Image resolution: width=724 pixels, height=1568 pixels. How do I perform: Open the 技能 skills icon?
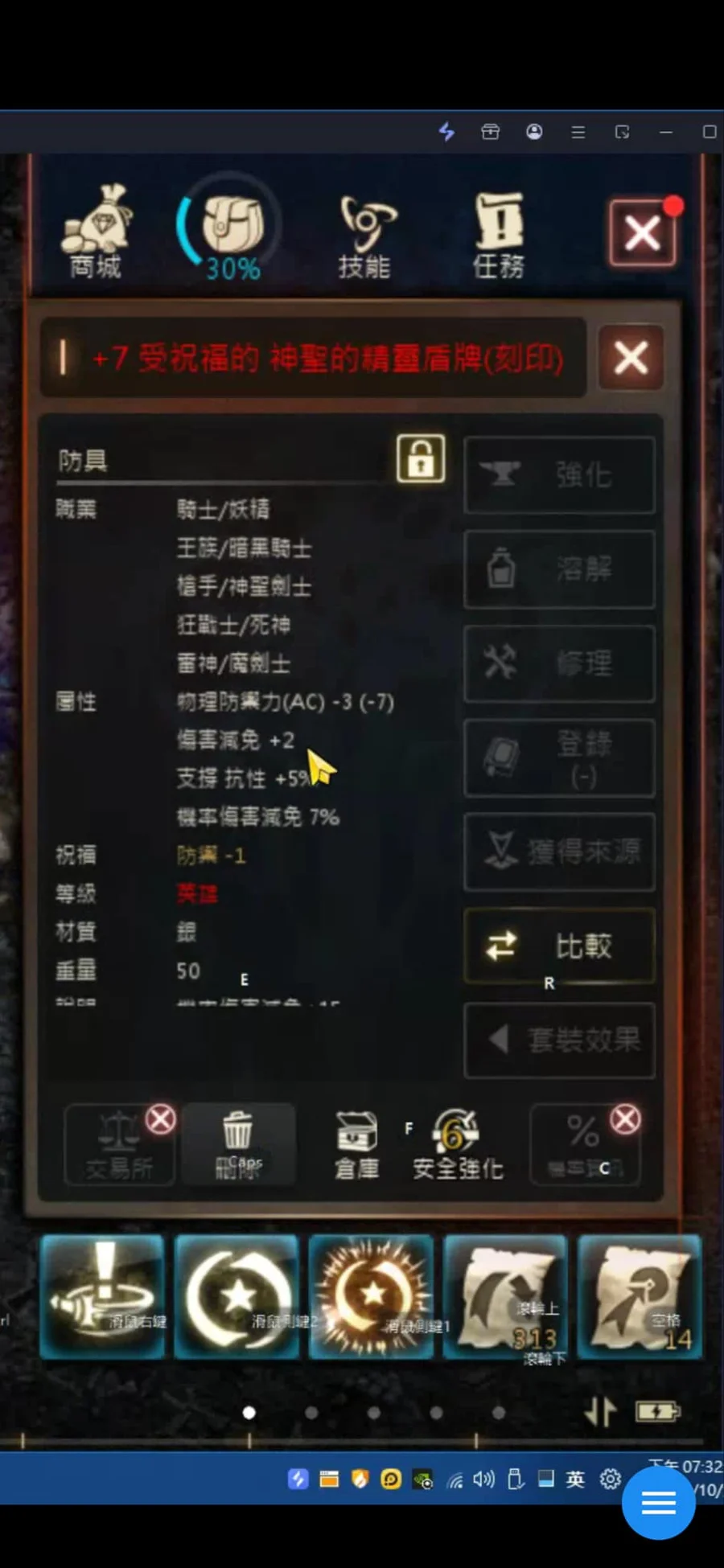[x=366, y=236]
